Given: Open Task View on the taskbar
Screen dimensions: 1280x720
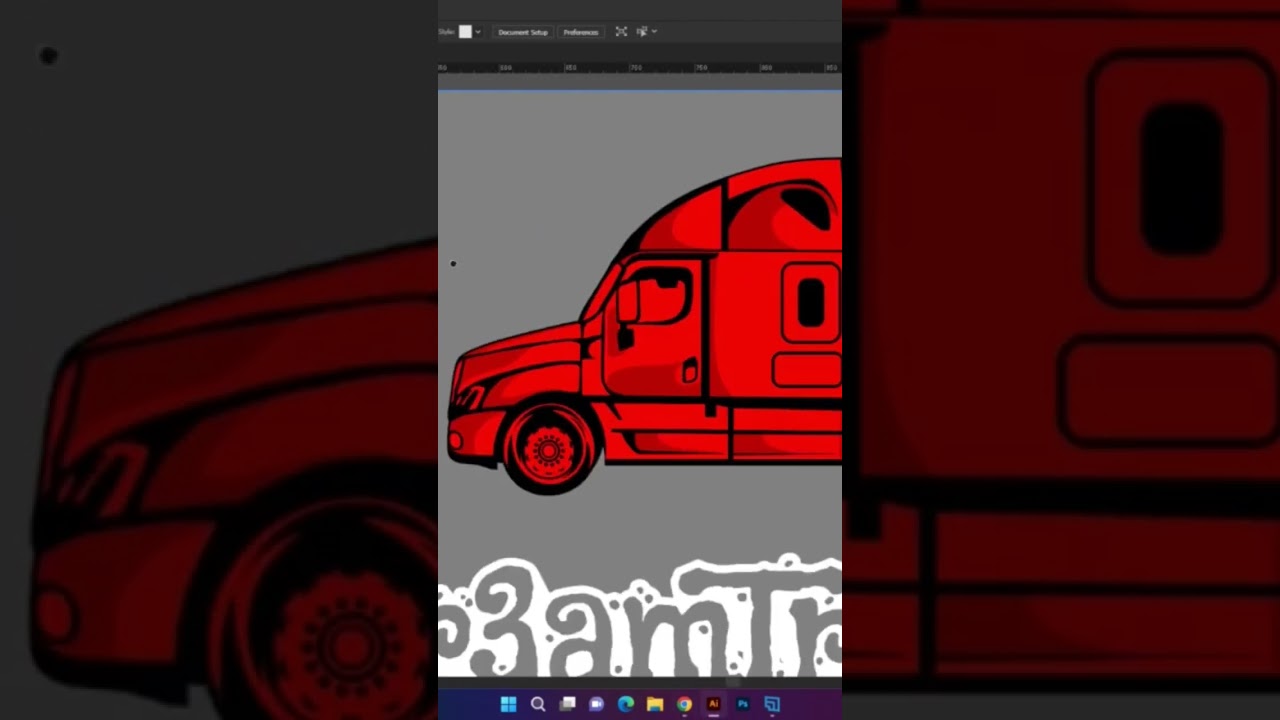Looking at the screenshot, I should (567, 704).
